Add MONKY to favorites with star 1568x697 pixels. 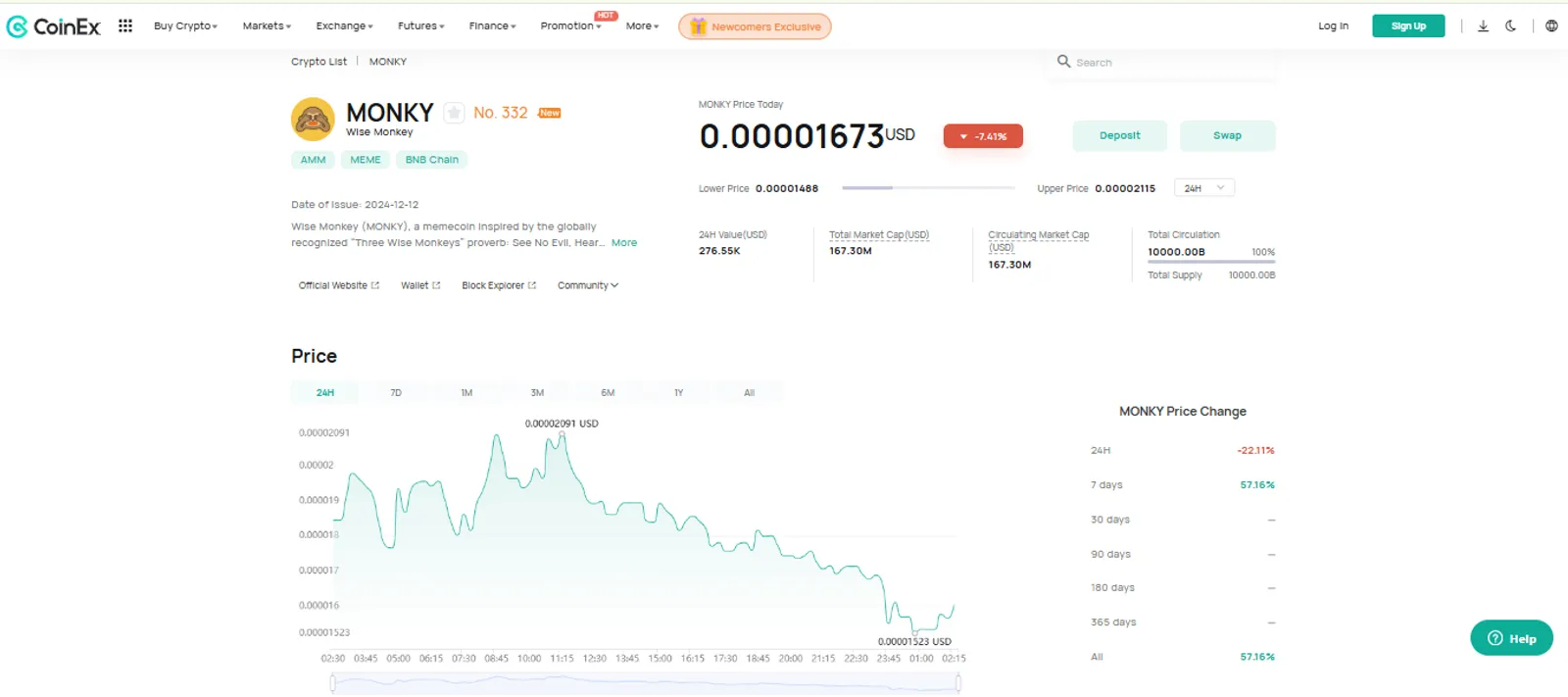pyautogui.click(x=454, y=113)
